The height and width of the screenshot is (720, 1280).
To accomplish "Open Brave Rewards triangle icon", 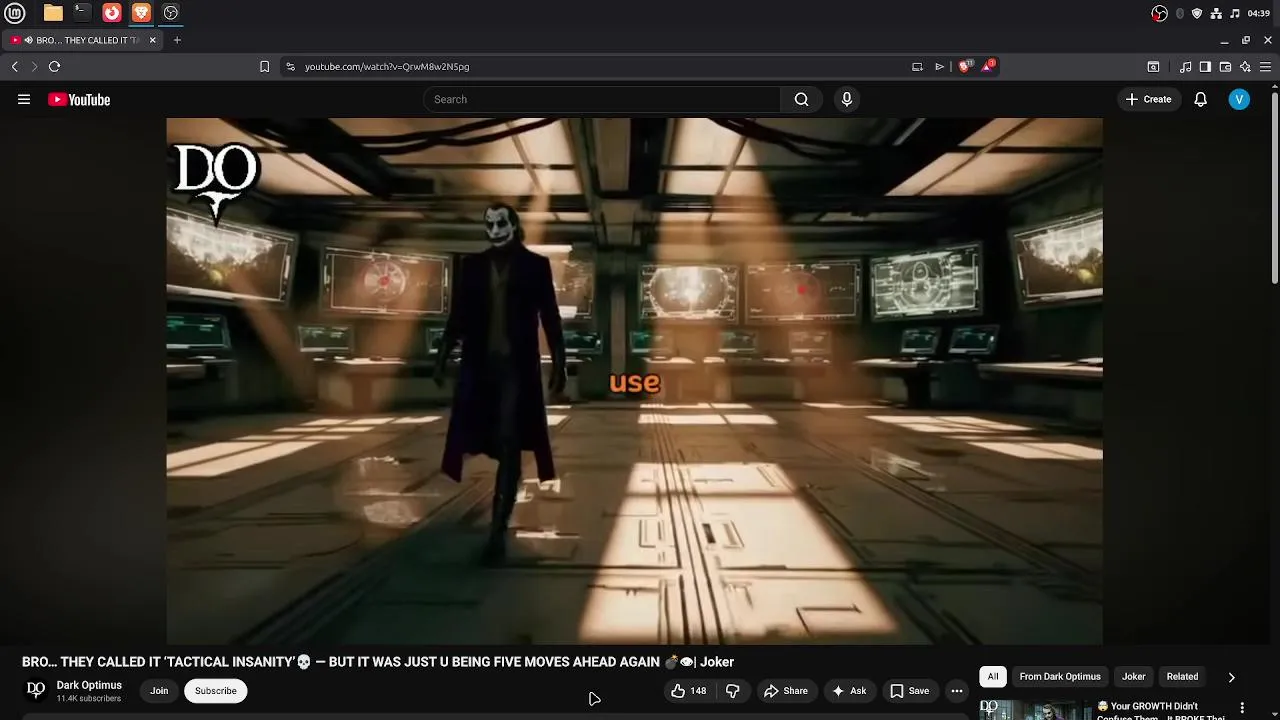I will (989, 66).
